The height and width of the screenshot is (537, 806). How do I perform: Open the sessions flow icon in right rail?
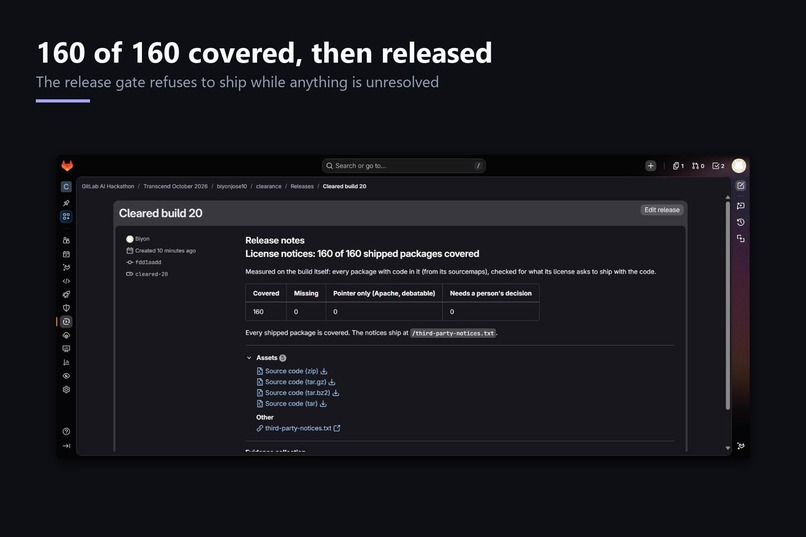point(741,238)
